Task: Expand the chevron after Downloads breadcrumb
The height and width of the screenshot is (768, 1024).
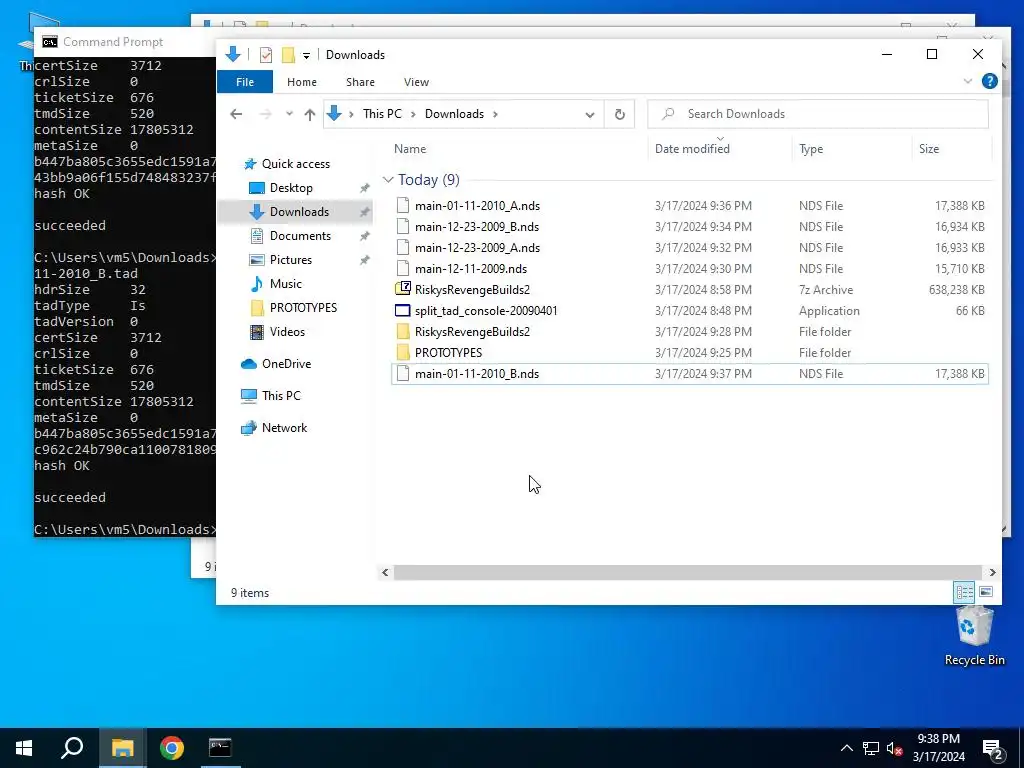Action: point(496,114)
